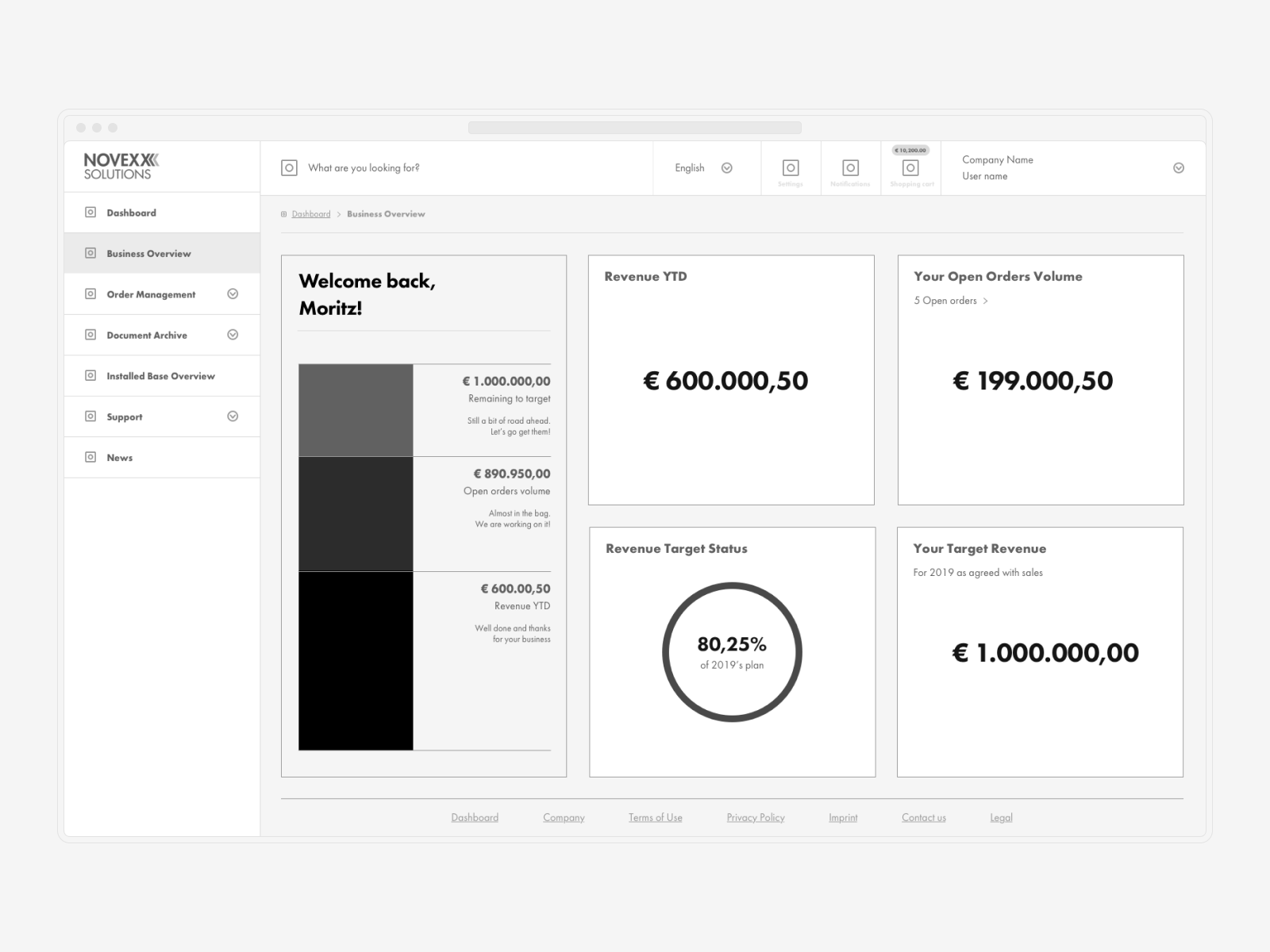The image size is (1270, 952).
Task: Select Dashboard in the sidebar
Action: coord(162,213)
